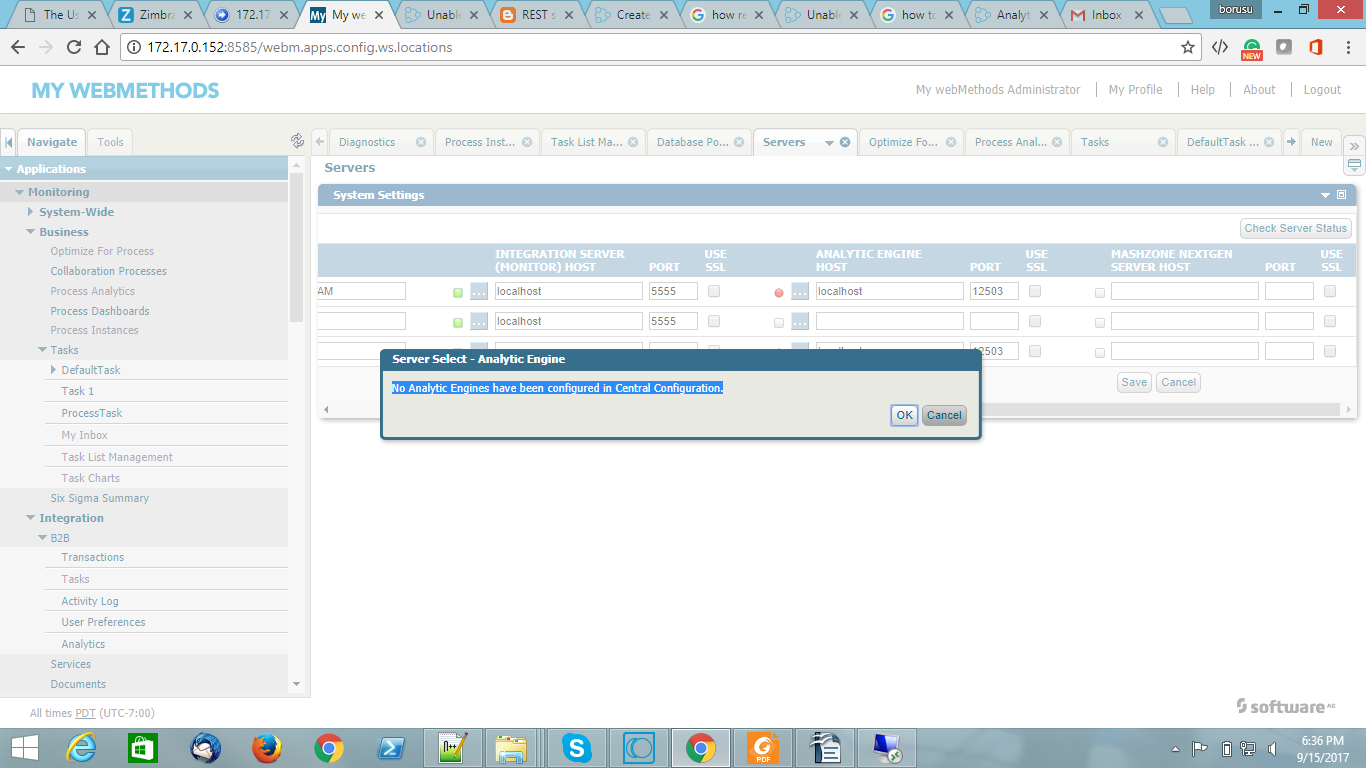1366x768 pixels.
Task: Launch Firefox from the taskbar
Action: (266, 747)
